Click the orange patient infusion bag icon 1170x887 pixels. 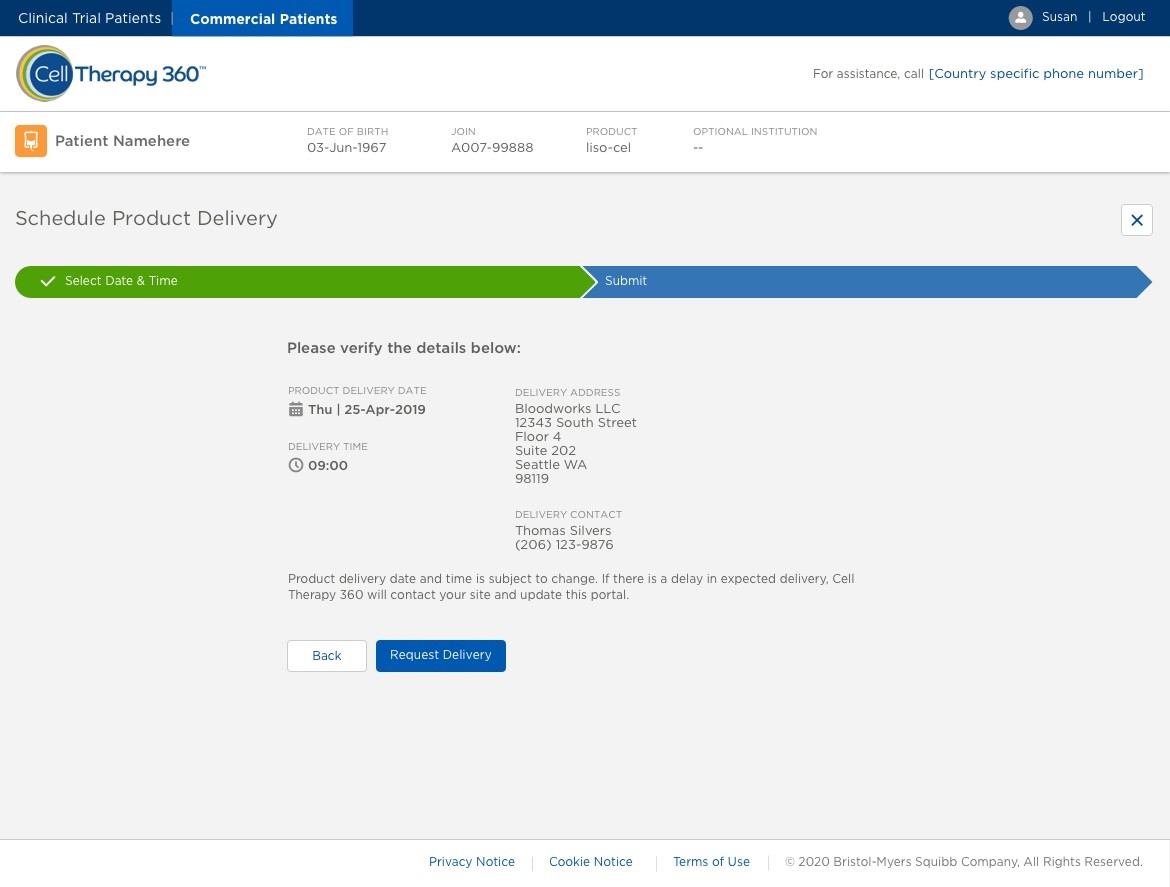(31, 141)
